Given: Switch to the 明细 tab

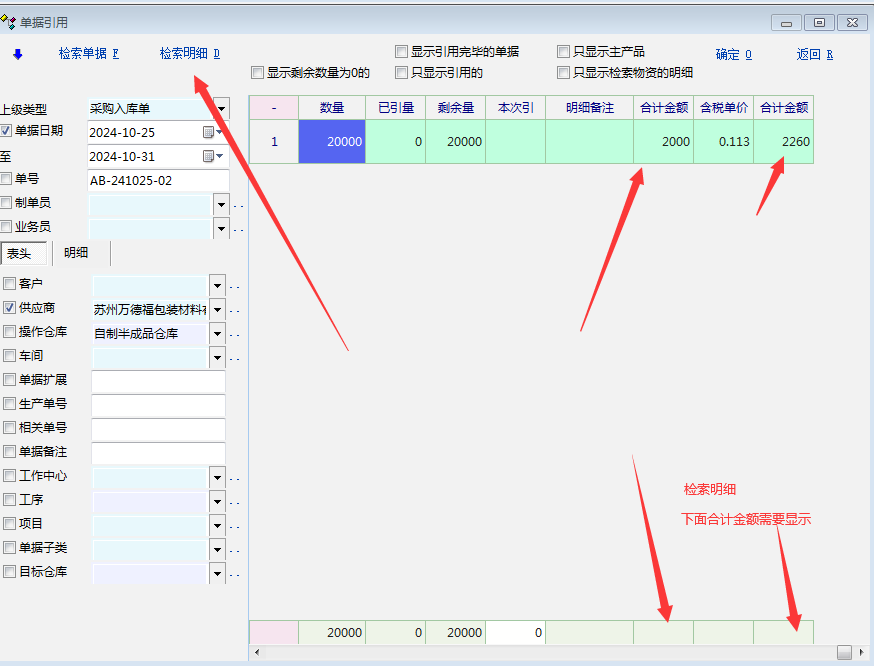Looking at the screenshot, I should click(76, 253).
